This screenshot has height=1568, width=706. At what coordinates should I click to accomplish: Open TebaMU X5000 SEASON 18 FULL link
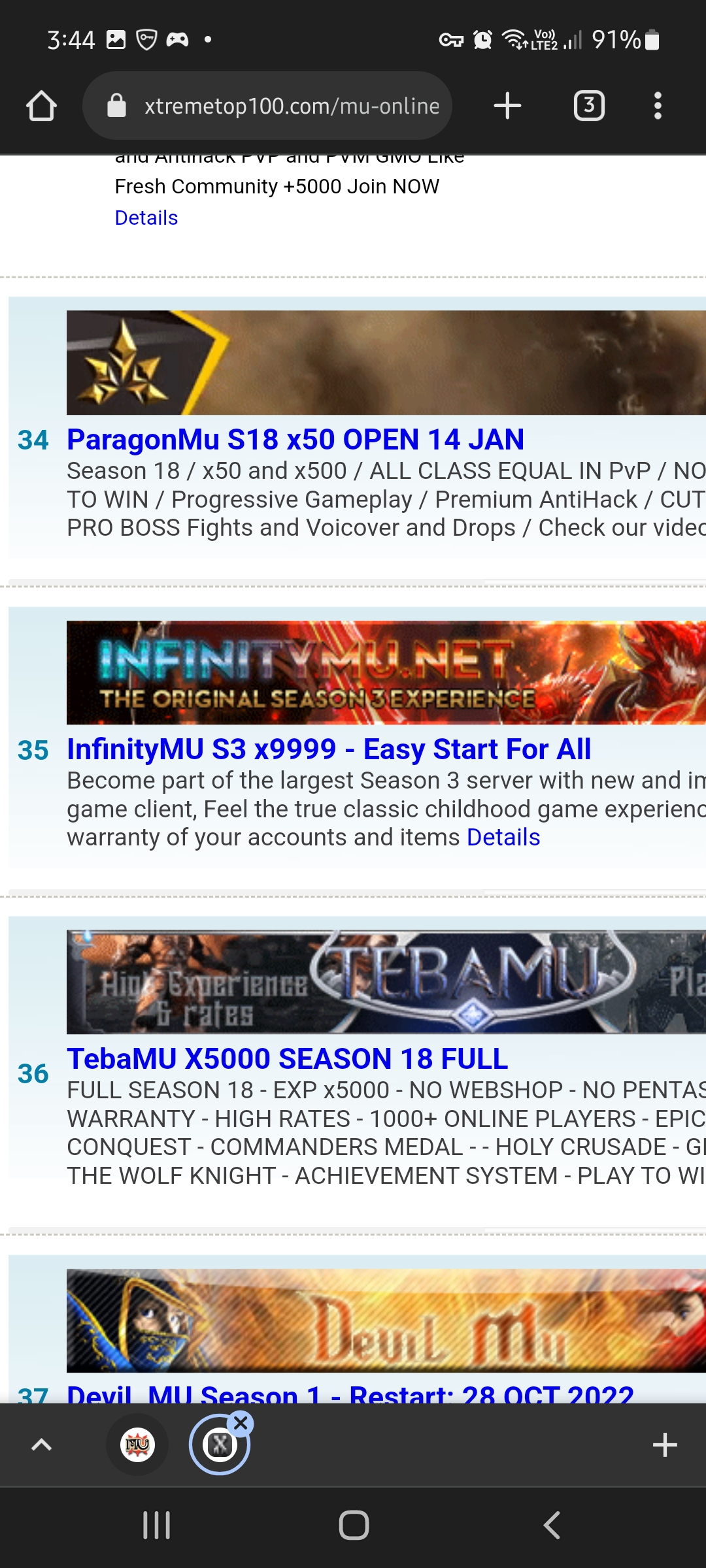click(x=288, y=1059)
